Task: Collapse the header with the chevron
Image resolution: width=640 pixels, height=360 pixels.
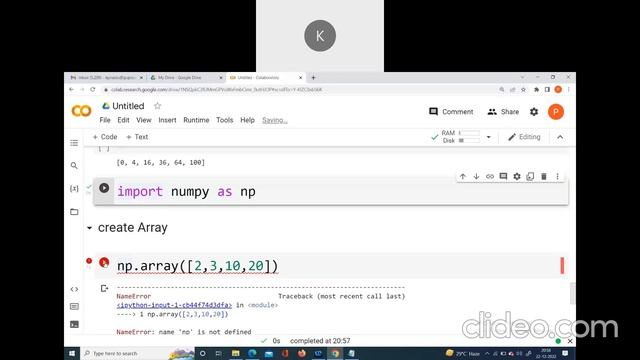Action: 560,137
